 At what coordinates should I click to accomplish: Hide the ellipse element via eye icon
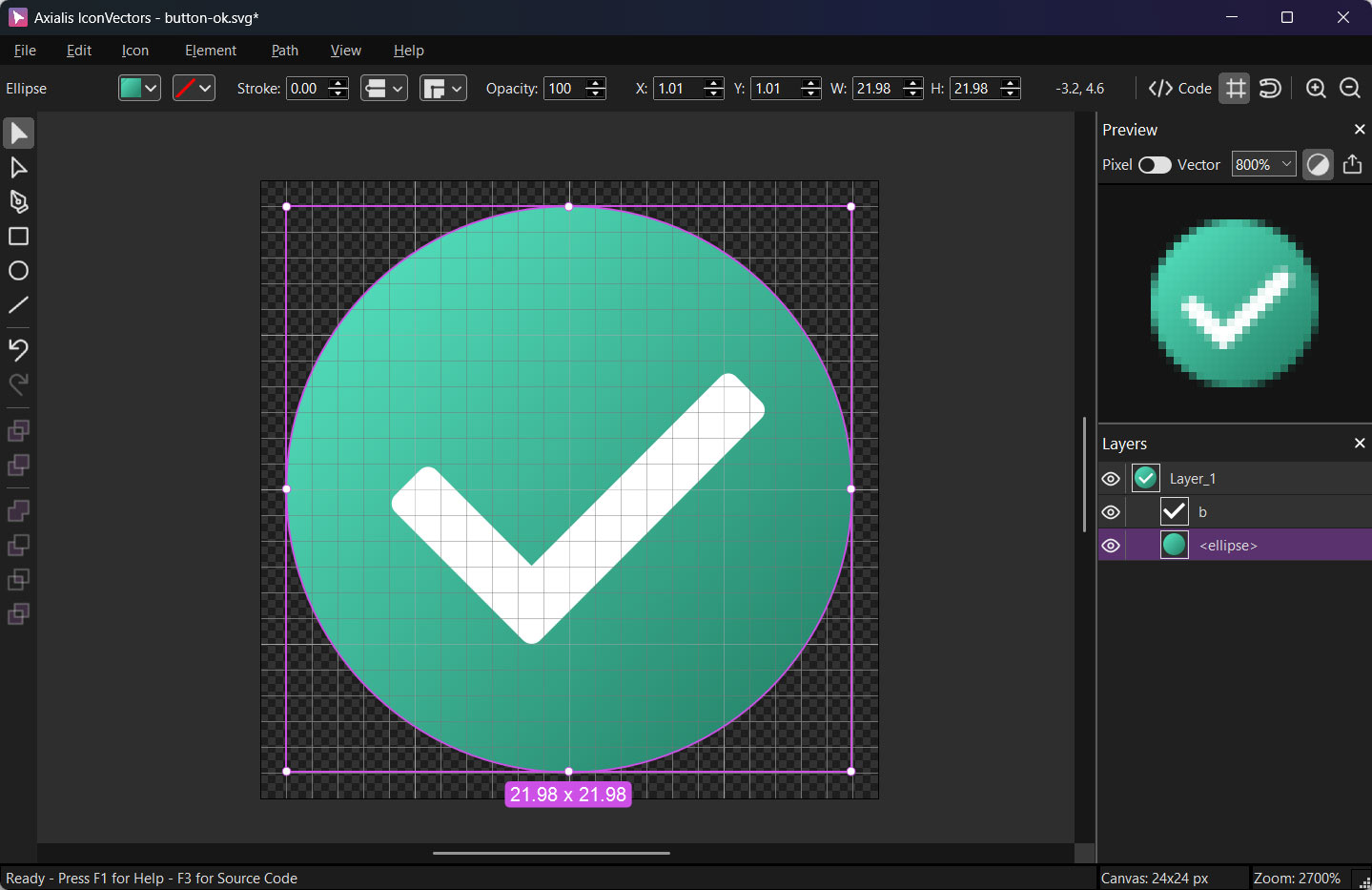pos(1111,546)
